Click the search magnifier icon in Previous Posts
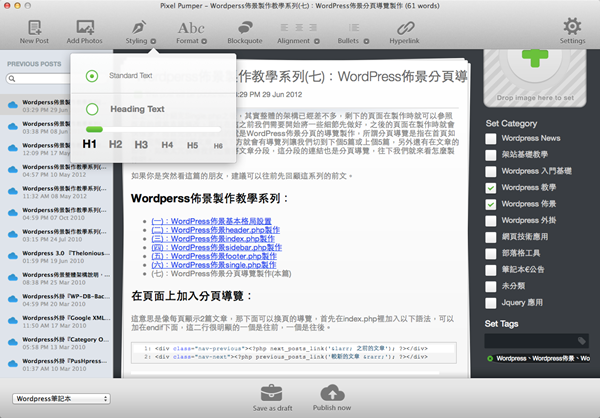The image size is (600, 418). (x=12, y=78)
